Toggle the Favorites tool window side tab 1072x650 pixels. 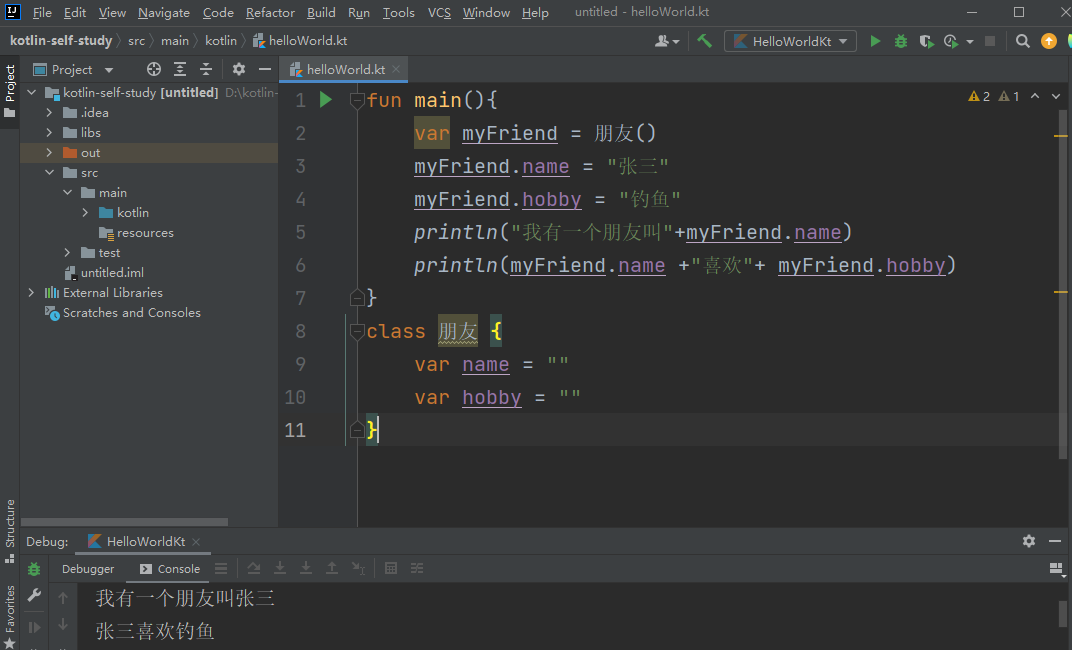10,608
